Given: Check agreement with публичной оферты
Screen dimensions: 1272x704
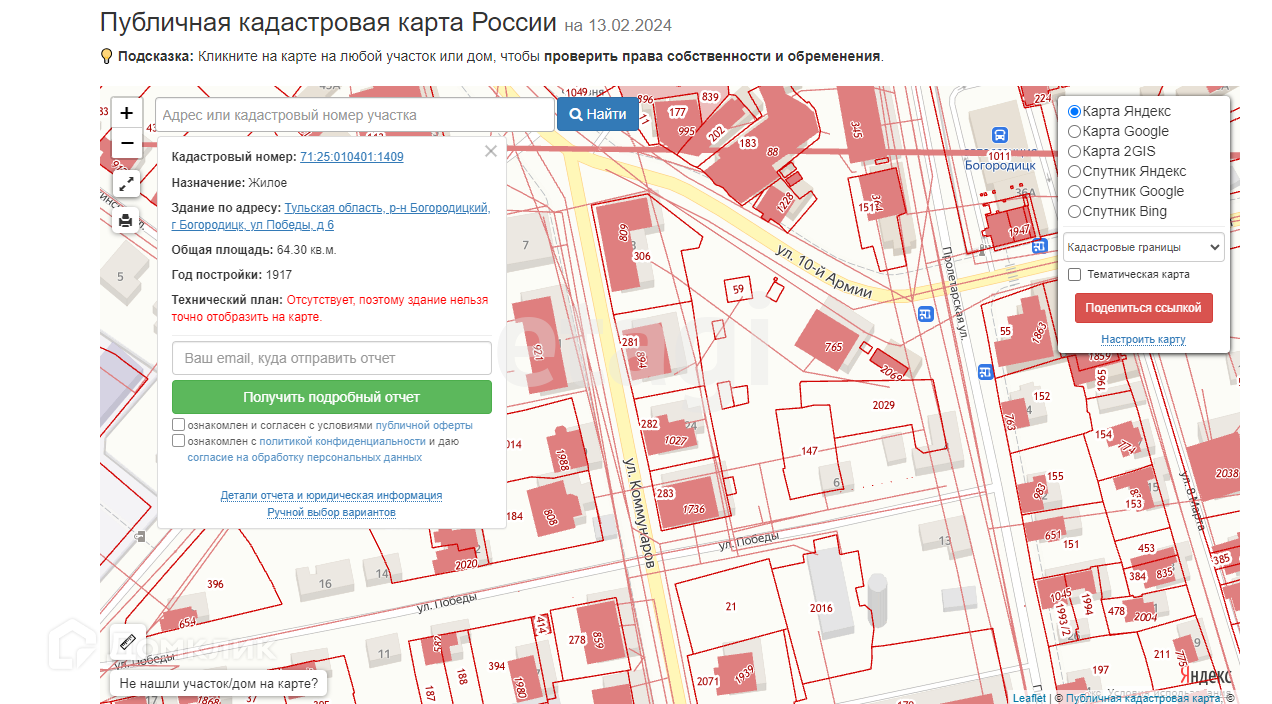Looking at the screenshot, I should (x=178, y=425).
